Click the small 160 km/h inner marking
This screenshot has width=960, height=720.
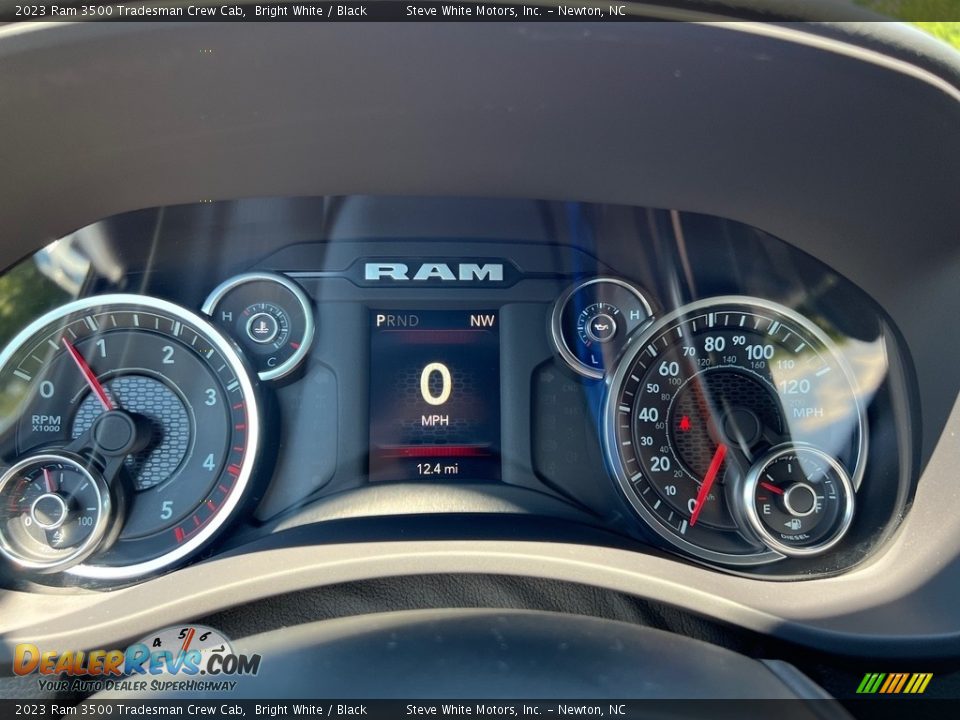[x=758, y=365]
